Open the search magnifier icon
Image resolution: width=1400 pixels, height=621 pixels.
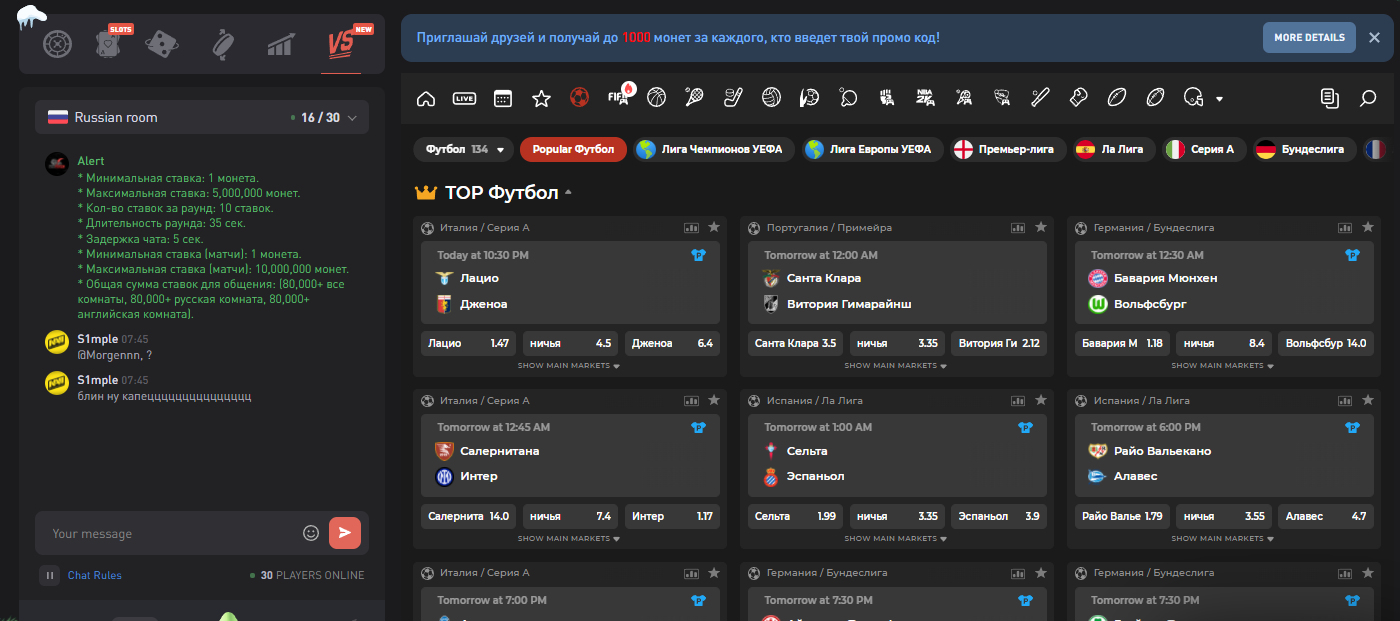pos(1368,98)
